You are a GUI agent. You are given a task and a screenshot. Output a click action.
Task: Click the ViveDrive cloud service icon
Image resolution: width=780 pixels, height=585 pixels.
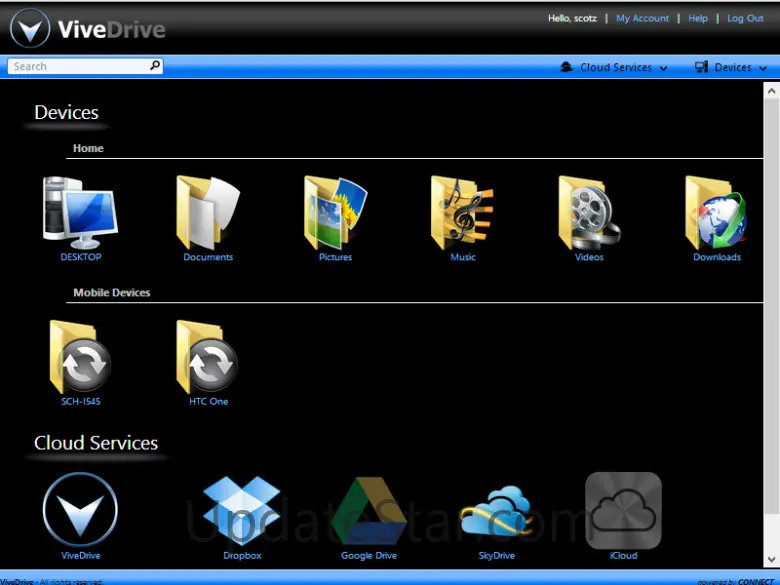pyautogui.click(x=80, y=510)
